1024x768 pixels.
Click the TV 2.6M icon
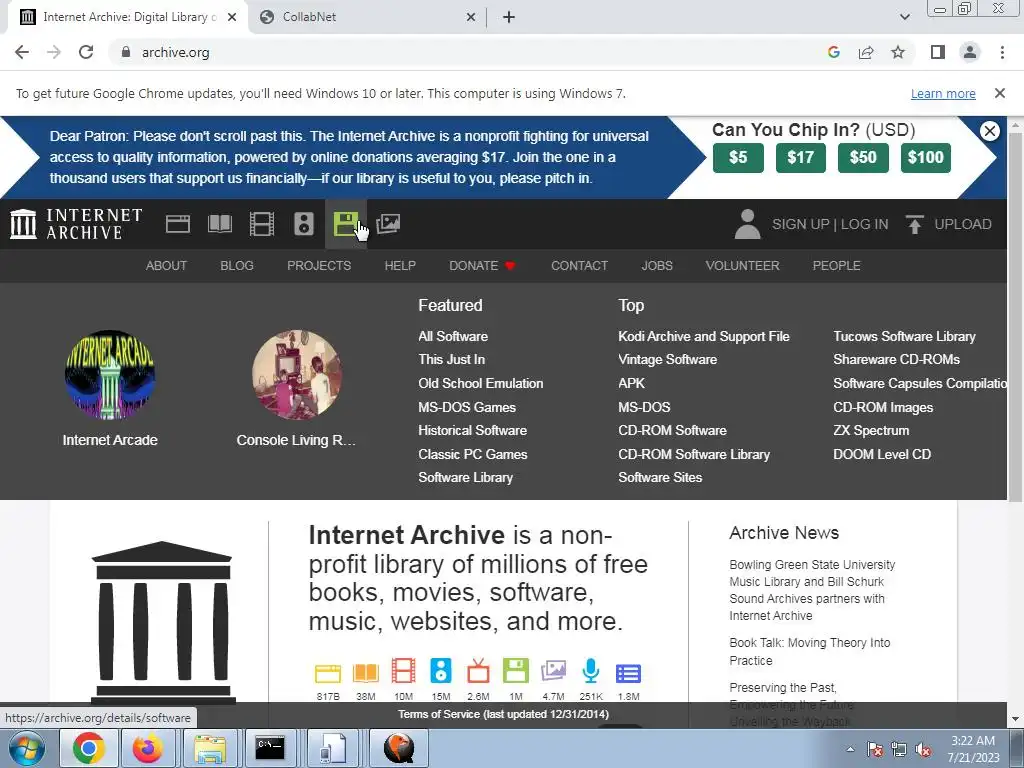[478, 671]
